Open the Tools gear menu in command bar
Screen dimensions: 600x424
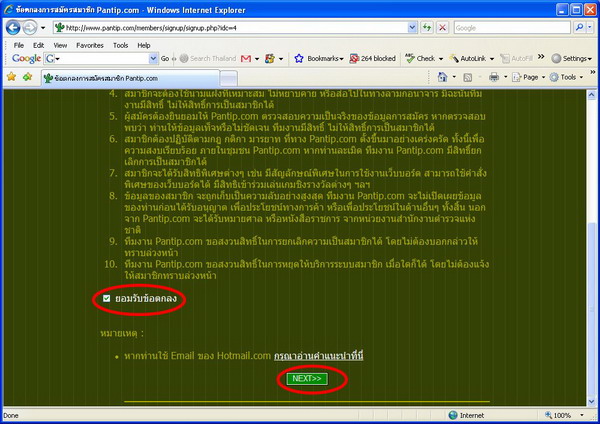click(566, 77)
